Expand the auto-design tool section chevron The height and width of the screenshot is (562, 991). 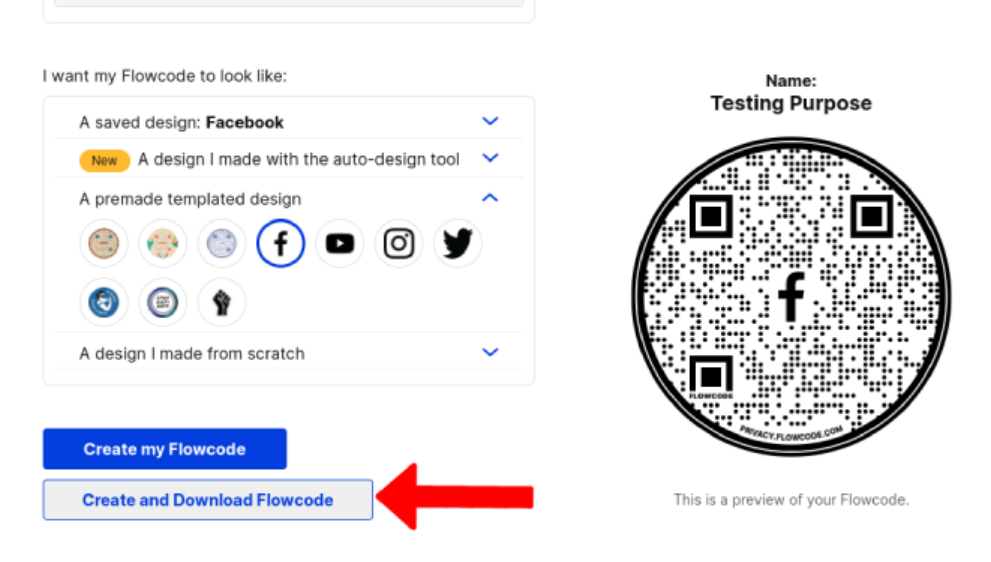(x=490, y=158)
